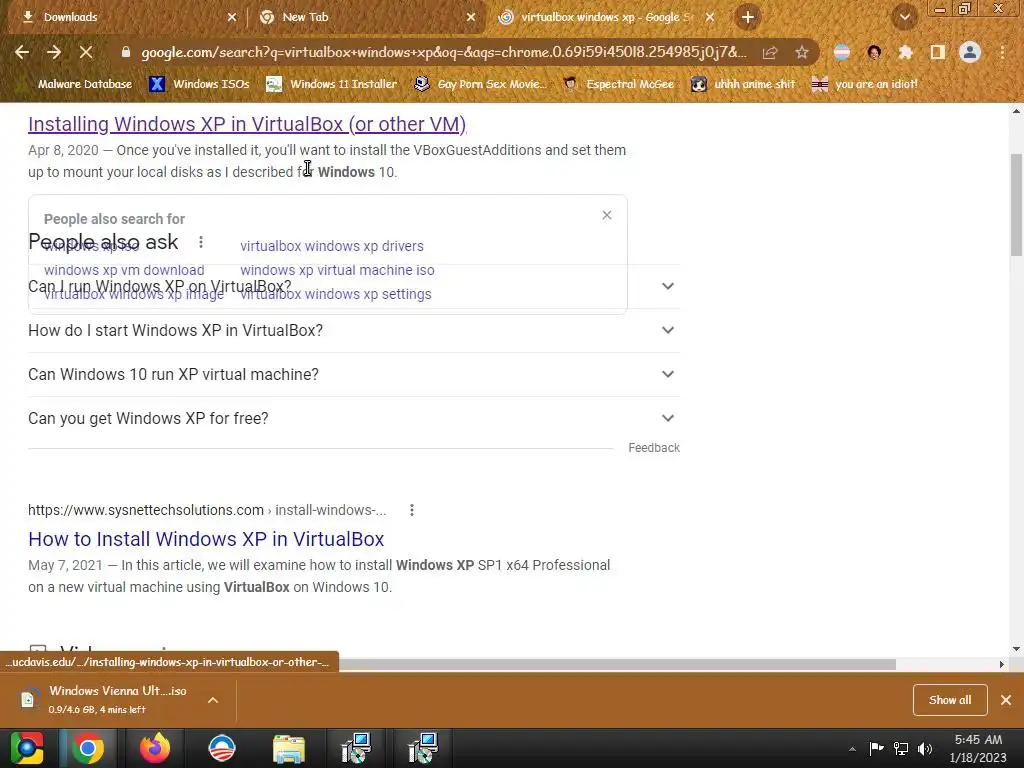The height and width of the screenshot is (768, 1024).
Task: Click the Feedback link
Action: coord(654,447)
